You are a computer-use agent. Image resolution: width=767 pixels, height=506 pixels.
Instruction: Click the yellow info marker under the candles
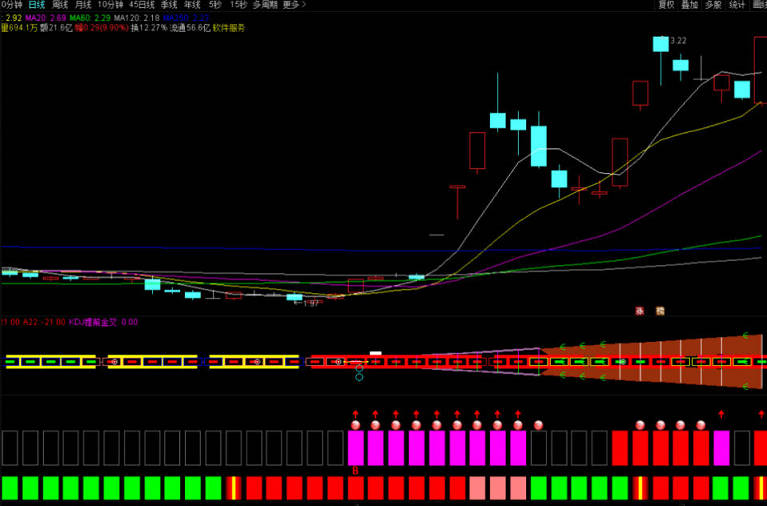(660, 311)
